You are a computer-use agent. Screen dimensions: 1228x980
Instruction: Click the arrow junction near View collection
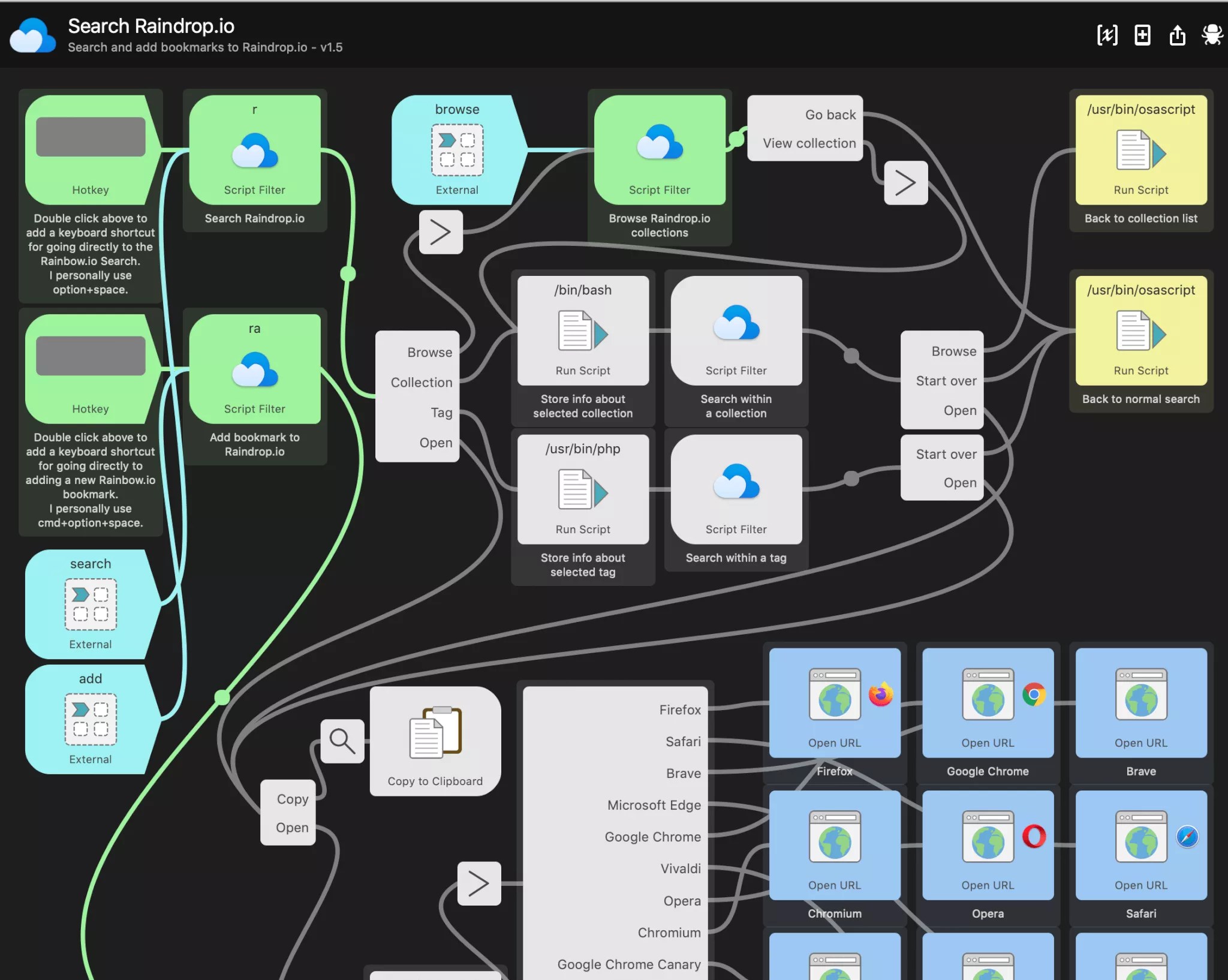coord(906,183)
